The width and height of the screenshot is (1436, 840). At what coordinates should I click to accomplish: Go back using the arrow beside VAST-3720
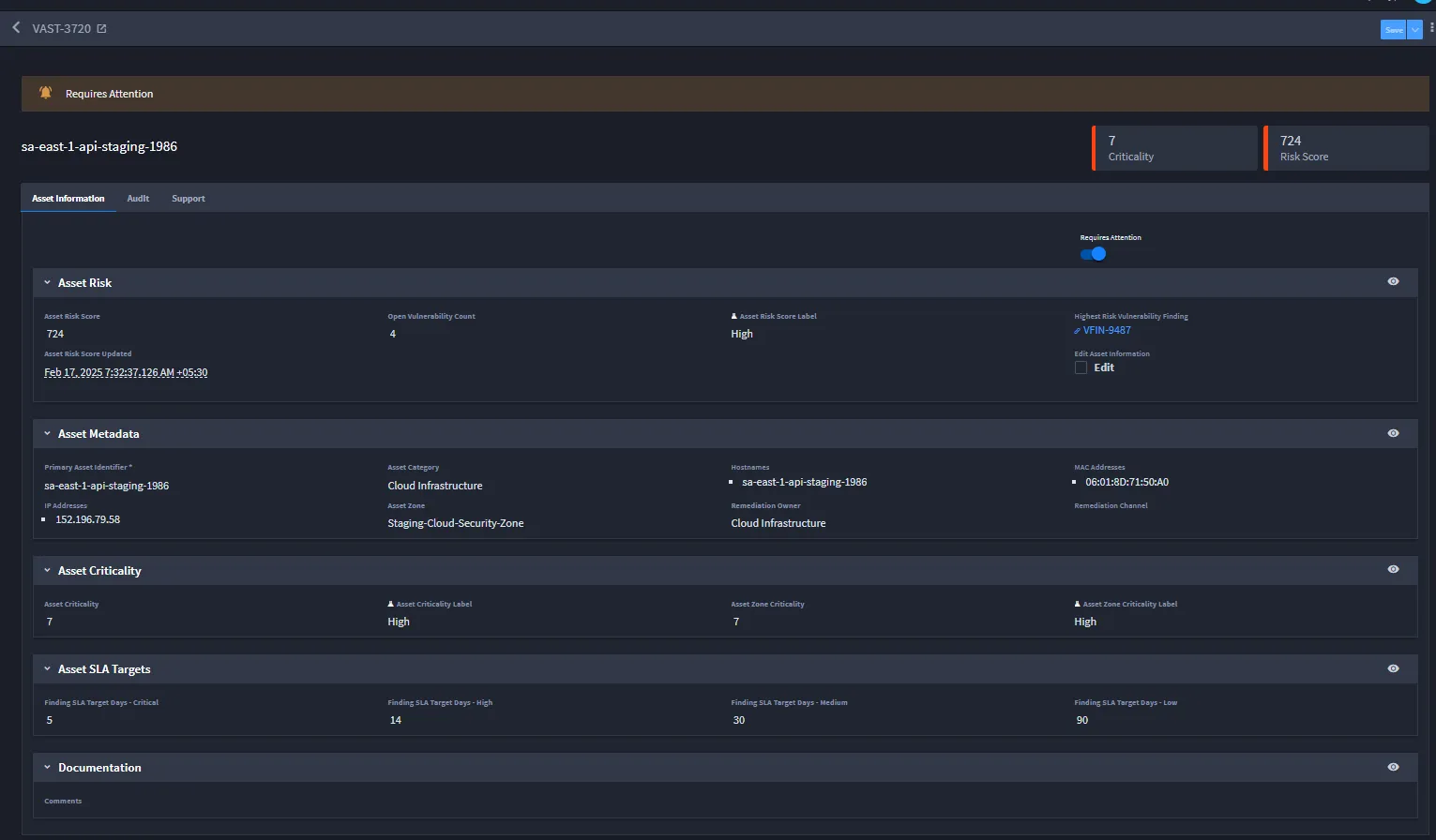(x=16, y=28)
